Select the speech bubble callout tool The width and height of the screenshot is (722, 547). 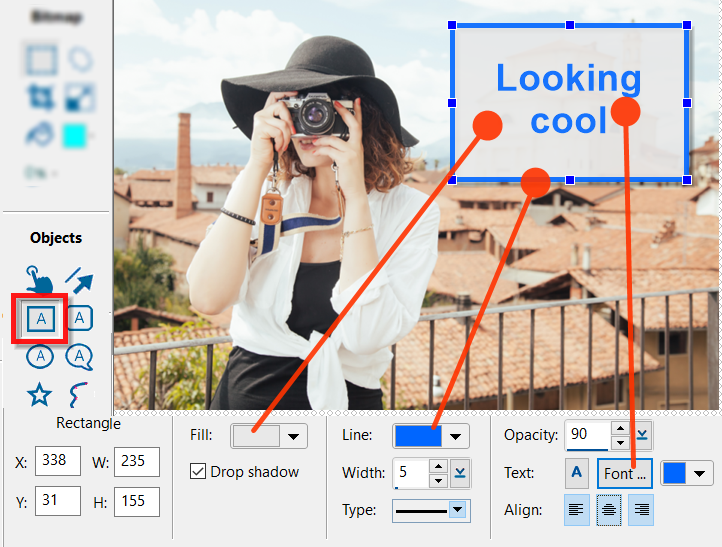[x=79, y=356]
